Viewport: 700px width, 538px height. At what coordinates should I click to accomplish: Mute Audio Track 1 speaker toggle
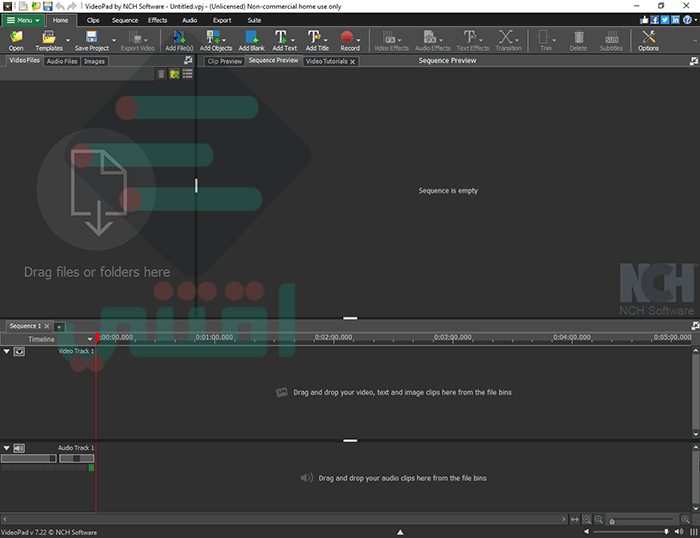[19, 448]
